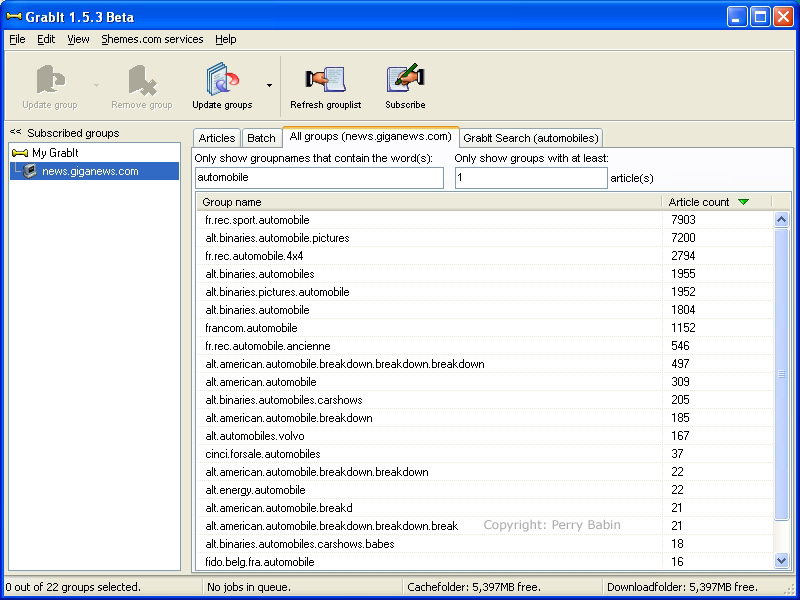Image resolution: width=800 pixels, height=600 pixels.
Task: Open the Edit menu
Action: (46, 39)
